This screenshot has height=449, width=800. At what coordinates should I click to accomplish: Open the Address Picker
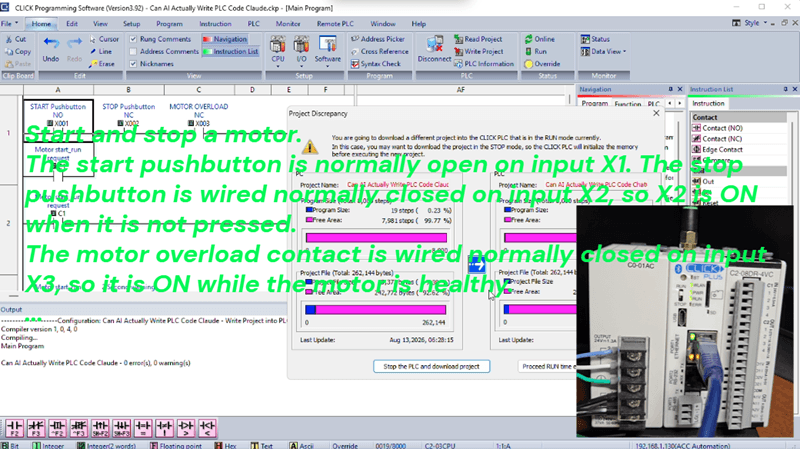click(378, 39)
